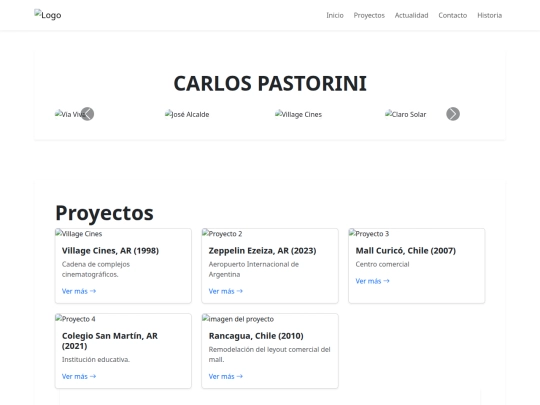The width and height of the screenshot is (540, 405).
Task: Select Claro Solar carousel image
Action: coord(405,114)
